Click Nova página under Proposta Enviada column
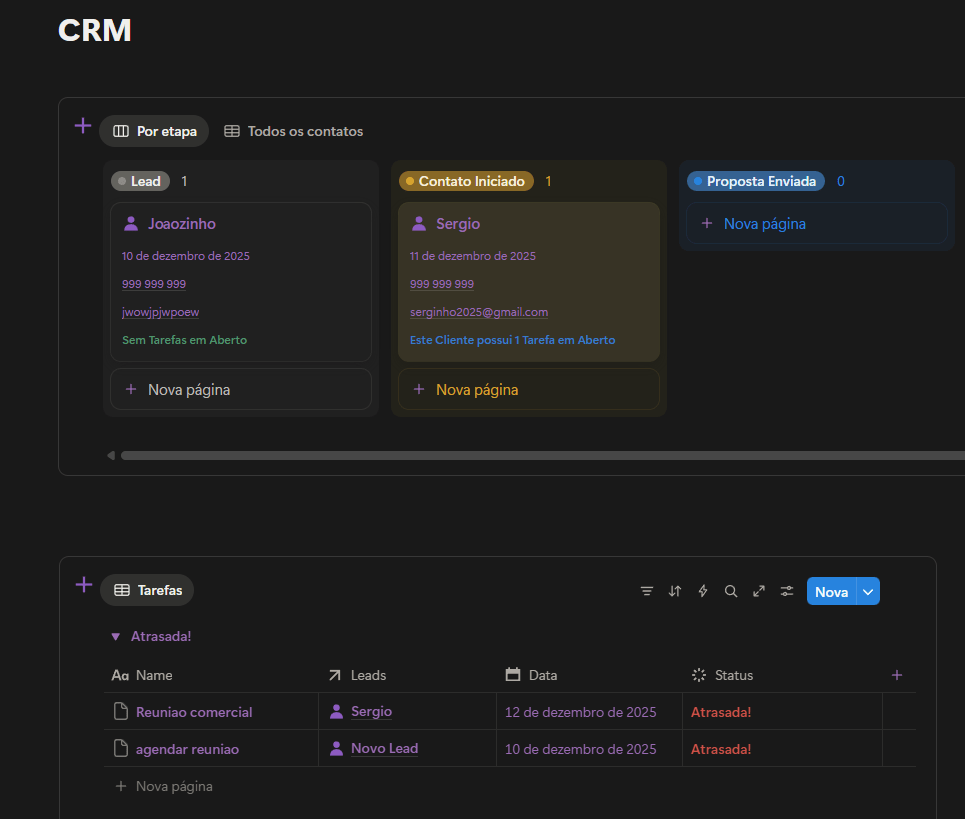965x819 pixels. click(764, 224)
